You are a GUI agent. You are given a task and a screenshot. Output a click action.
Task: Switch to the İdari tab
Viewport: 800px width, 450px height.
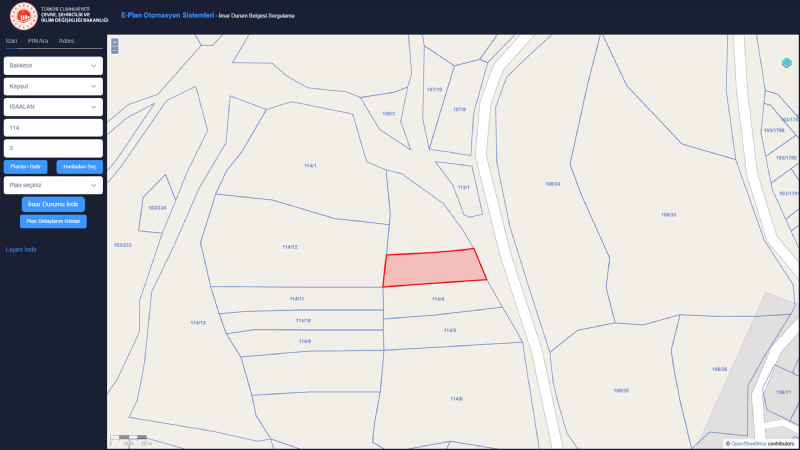(x=12, y=41)
